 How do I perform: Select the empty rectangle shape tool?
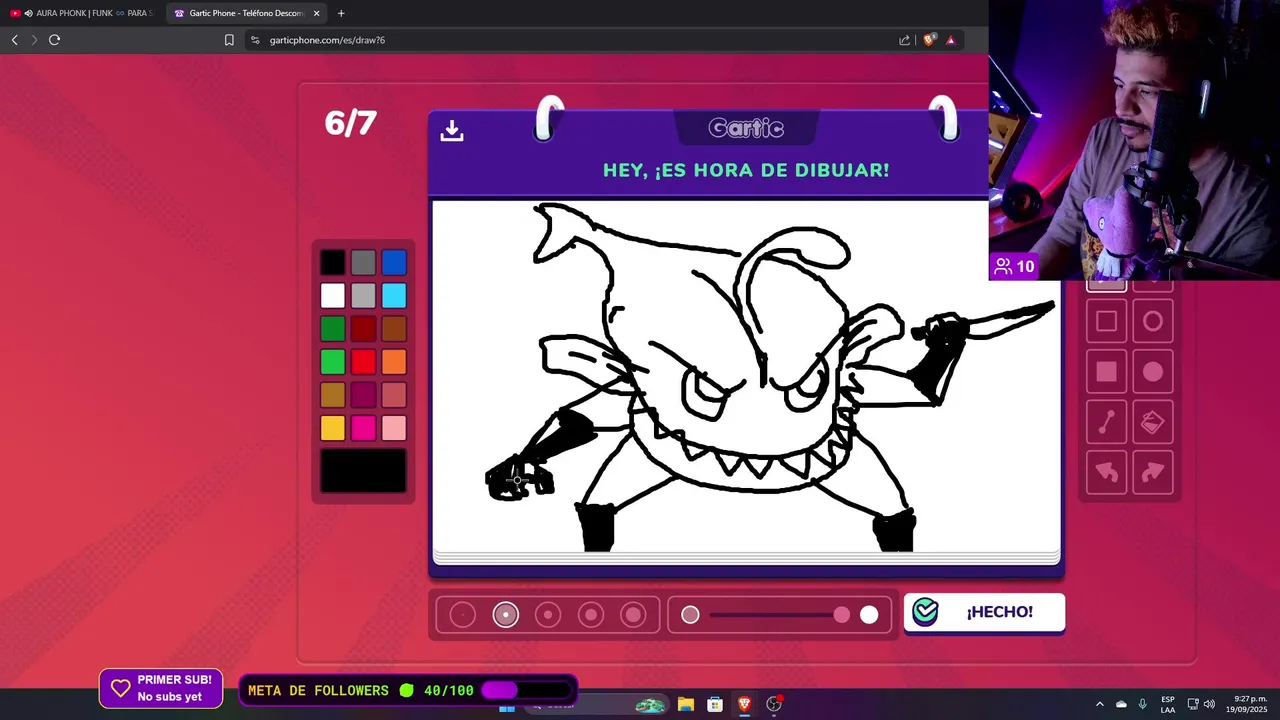[x=1106, y=321]
